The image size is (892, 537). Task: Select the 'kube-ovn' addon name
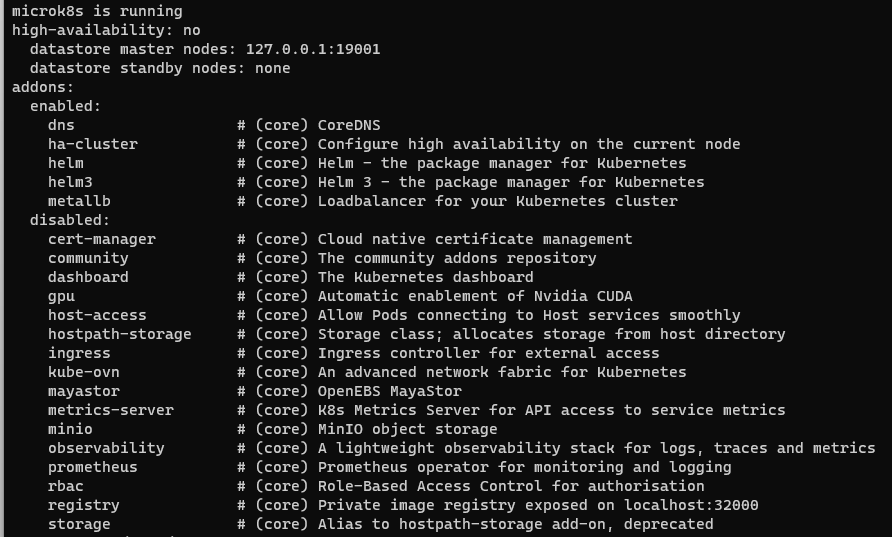84,373
